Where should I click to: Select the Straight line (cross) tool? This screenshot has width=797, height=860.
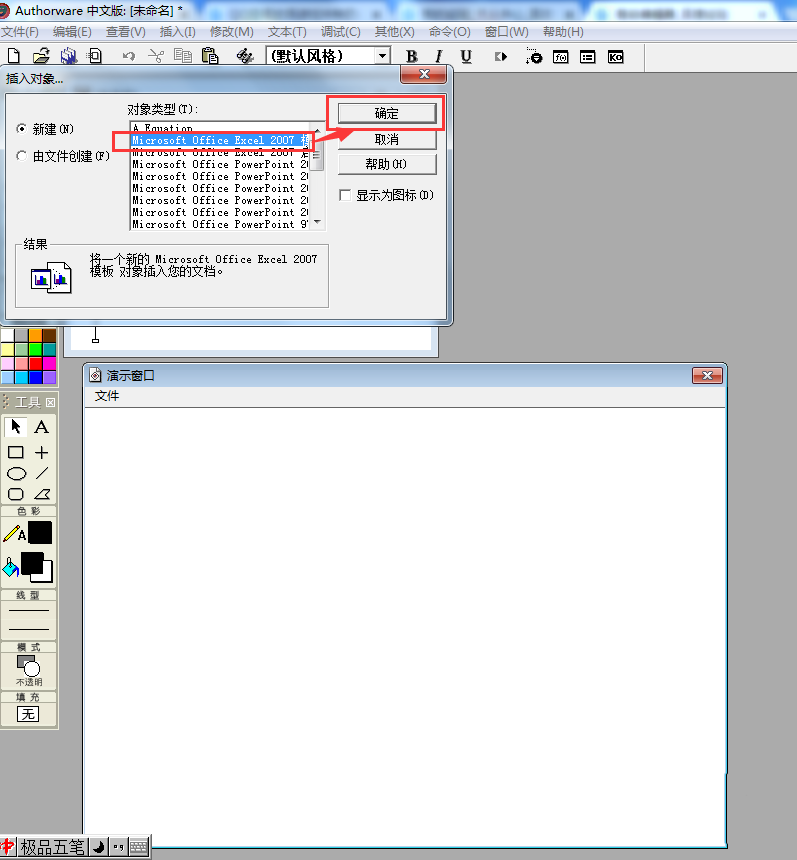[42, 452]
